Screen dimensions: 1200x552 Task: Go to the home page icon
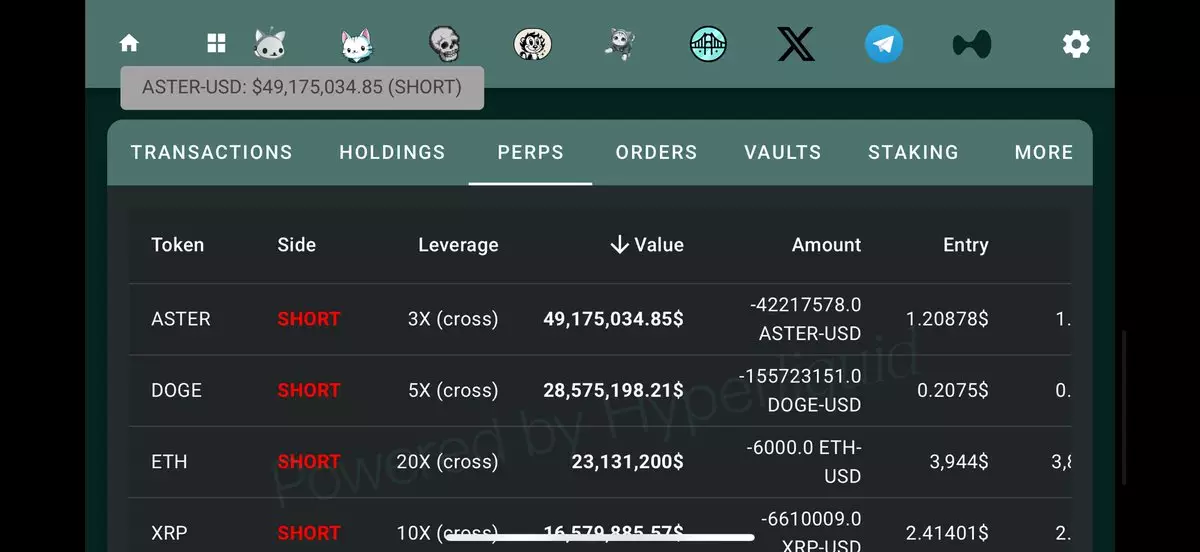coord(129,43)
